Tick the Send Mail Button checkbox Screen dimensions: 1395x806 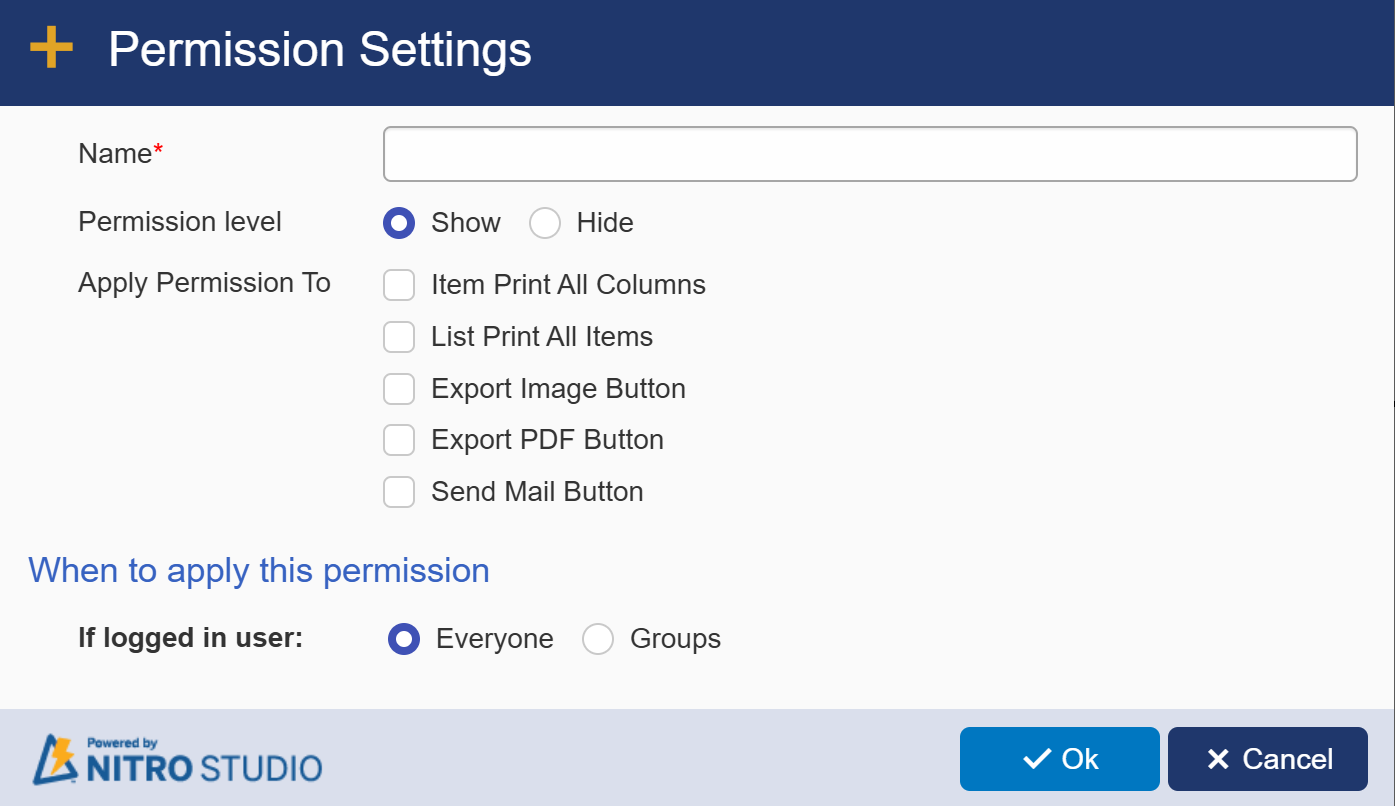pyautogui.click(x=399, y=492)
